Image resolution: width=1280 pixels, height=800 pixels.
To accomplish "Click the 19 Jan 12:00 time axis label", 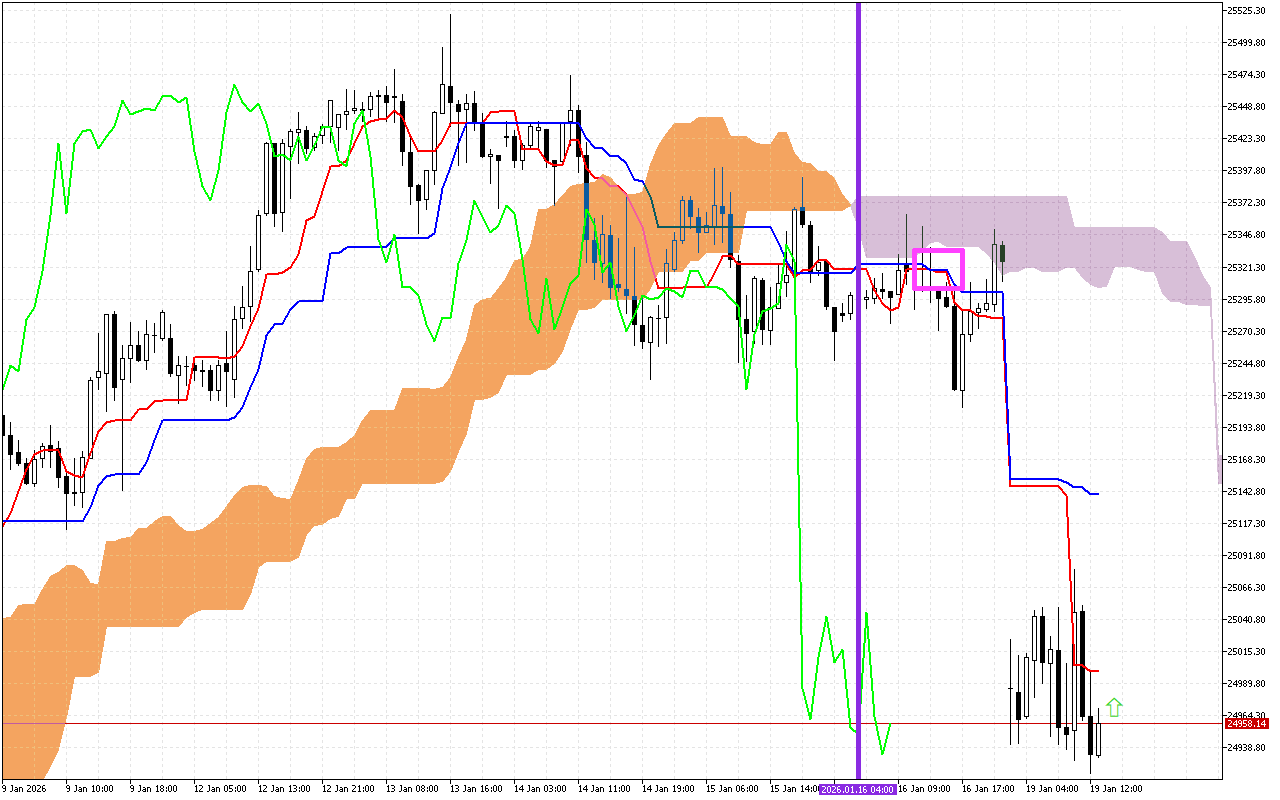I will point(1115,788).
